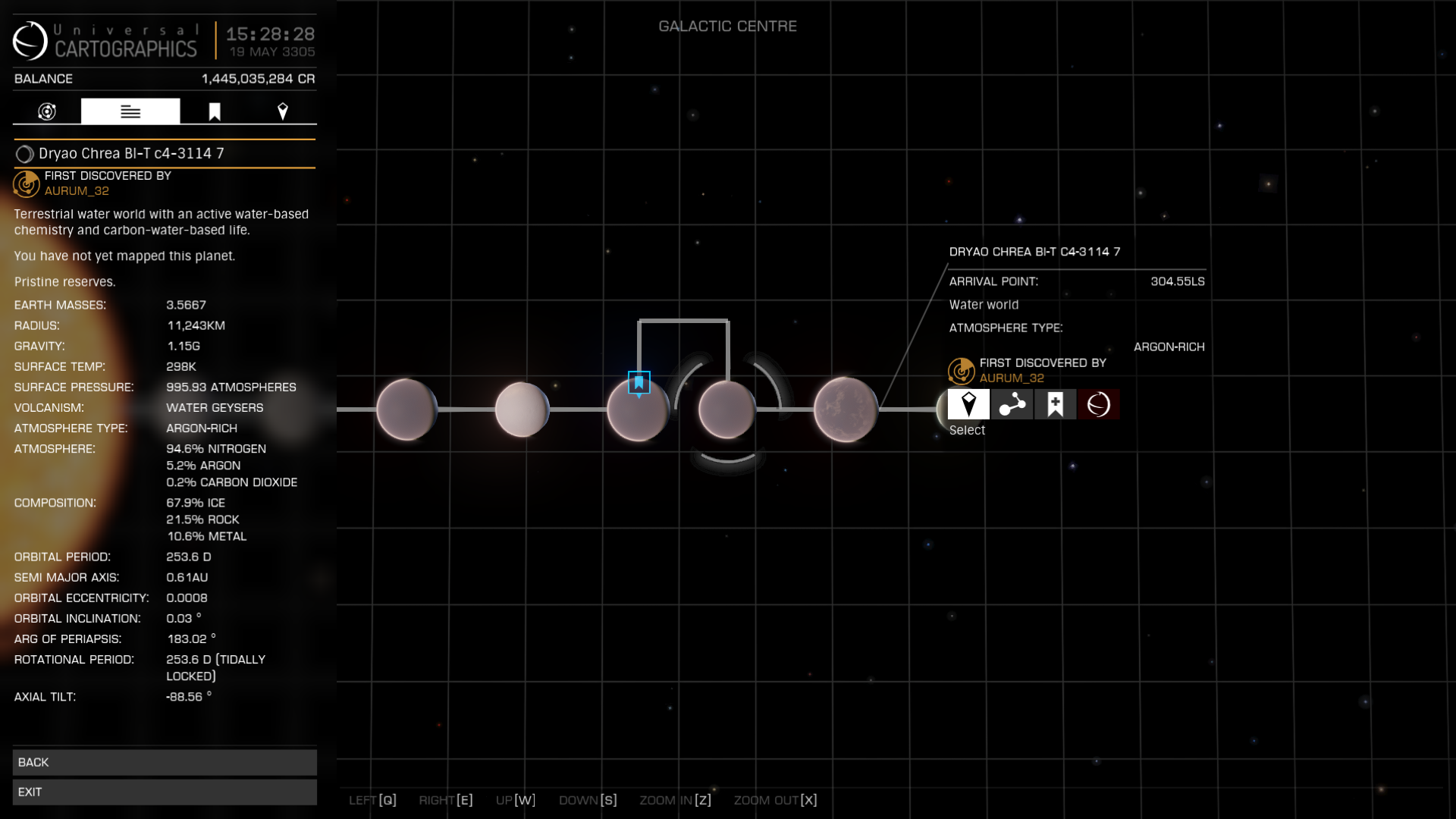
Task: Select the second pale planet in row
Action: point(522,409)
